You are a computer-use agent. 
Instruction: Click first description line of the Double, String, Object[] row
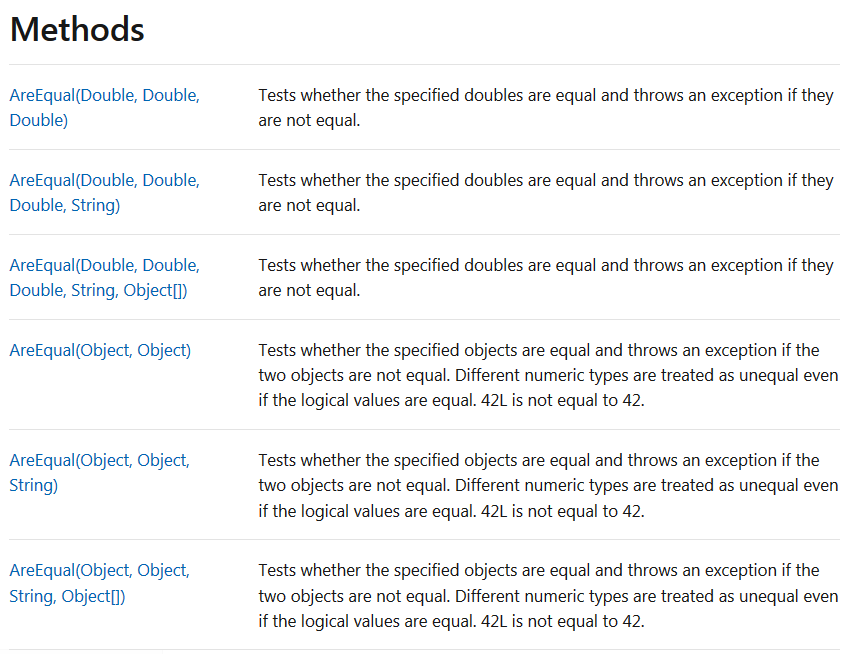546,265
